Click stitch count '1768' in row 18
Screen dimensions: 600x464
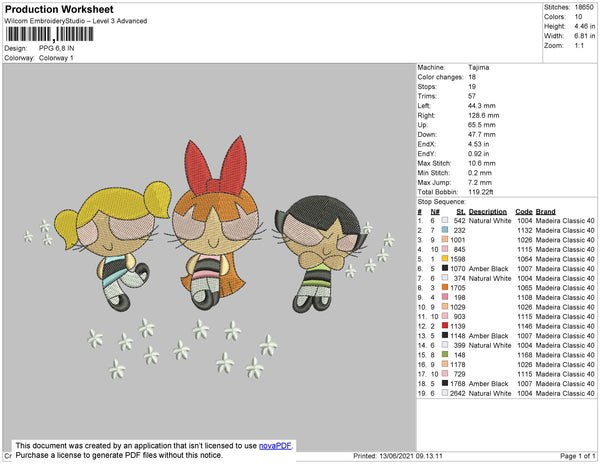(458, 383)
